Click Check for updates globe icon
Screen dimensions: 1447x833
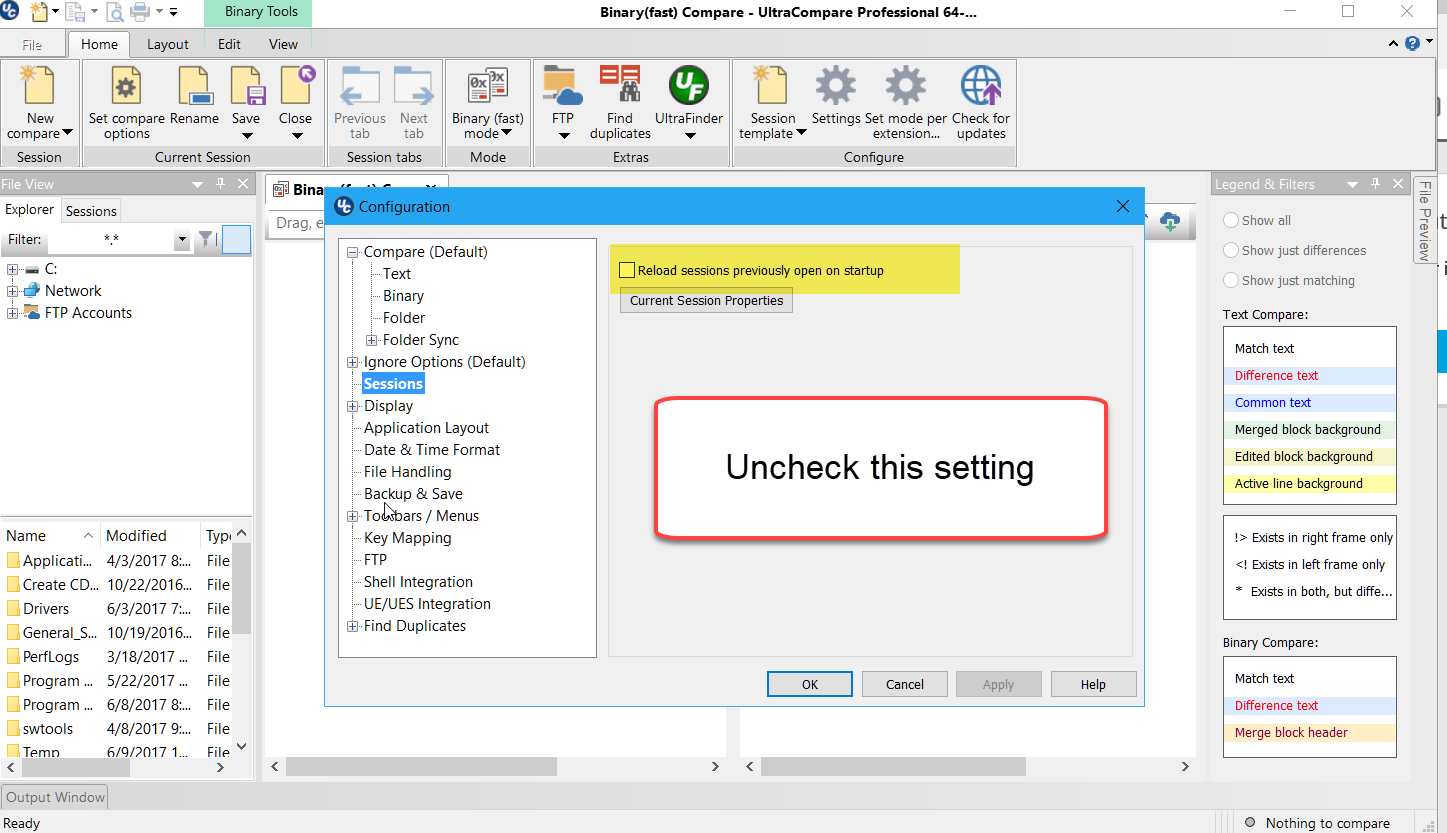point(981,86)
